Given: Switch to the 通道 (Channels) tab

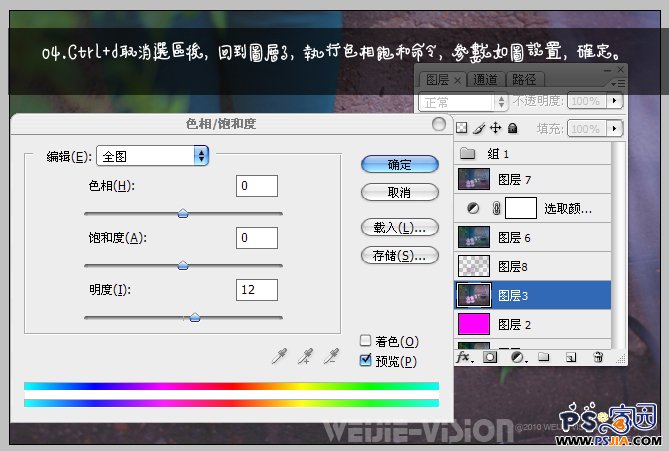Looking at the screenshot, I should (x=485, y=78).
